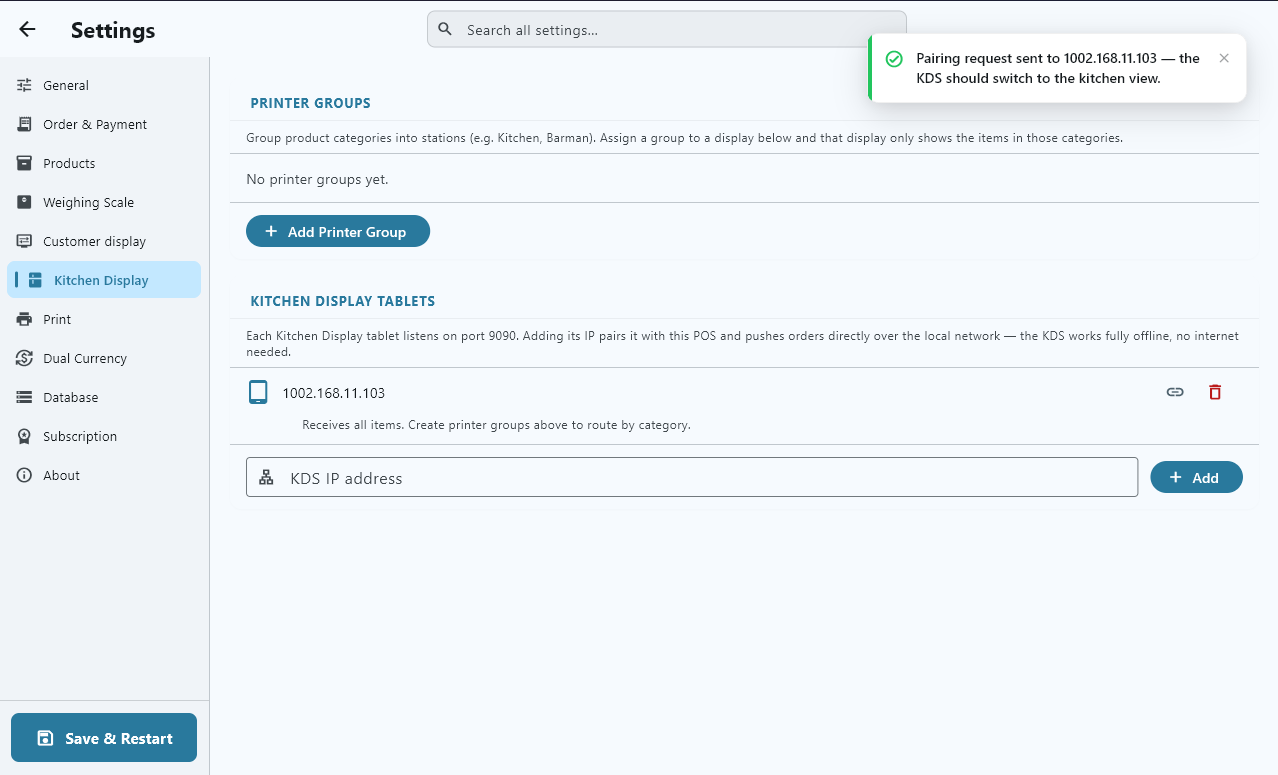Open Database settings
This screenshot has width=1278, height=775.
pyautogui.click(x=104, y=397)
